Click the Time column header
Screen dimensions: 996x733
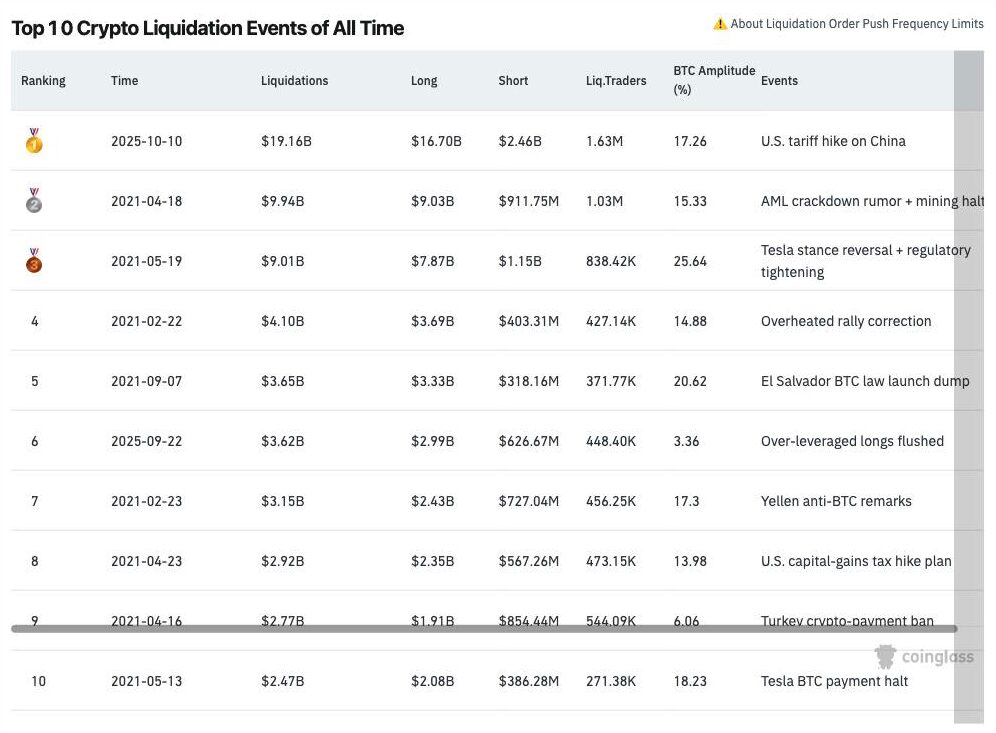pos(125,81)
